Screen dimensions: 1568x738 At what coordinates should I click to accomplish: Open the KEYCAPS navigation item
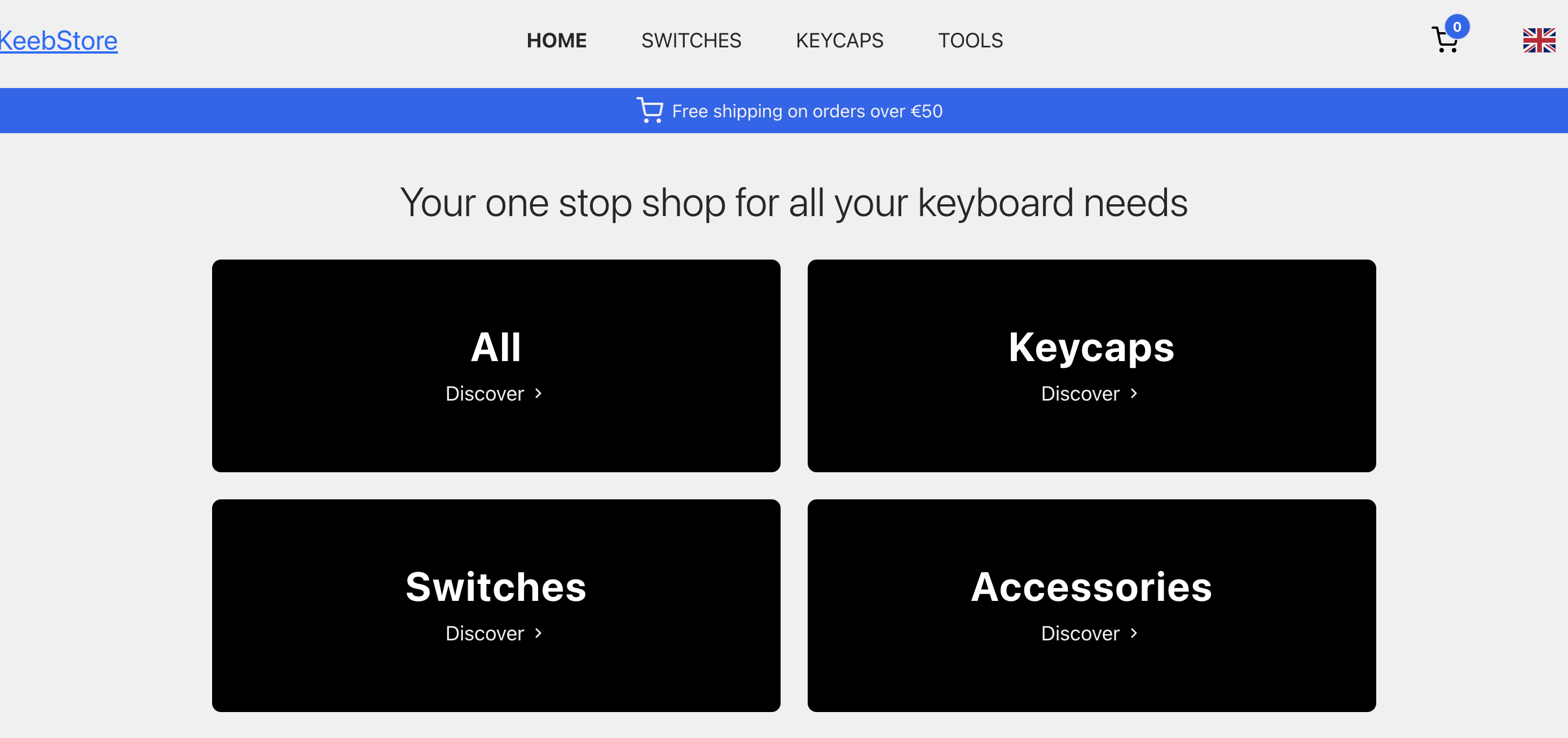[839, 41]
